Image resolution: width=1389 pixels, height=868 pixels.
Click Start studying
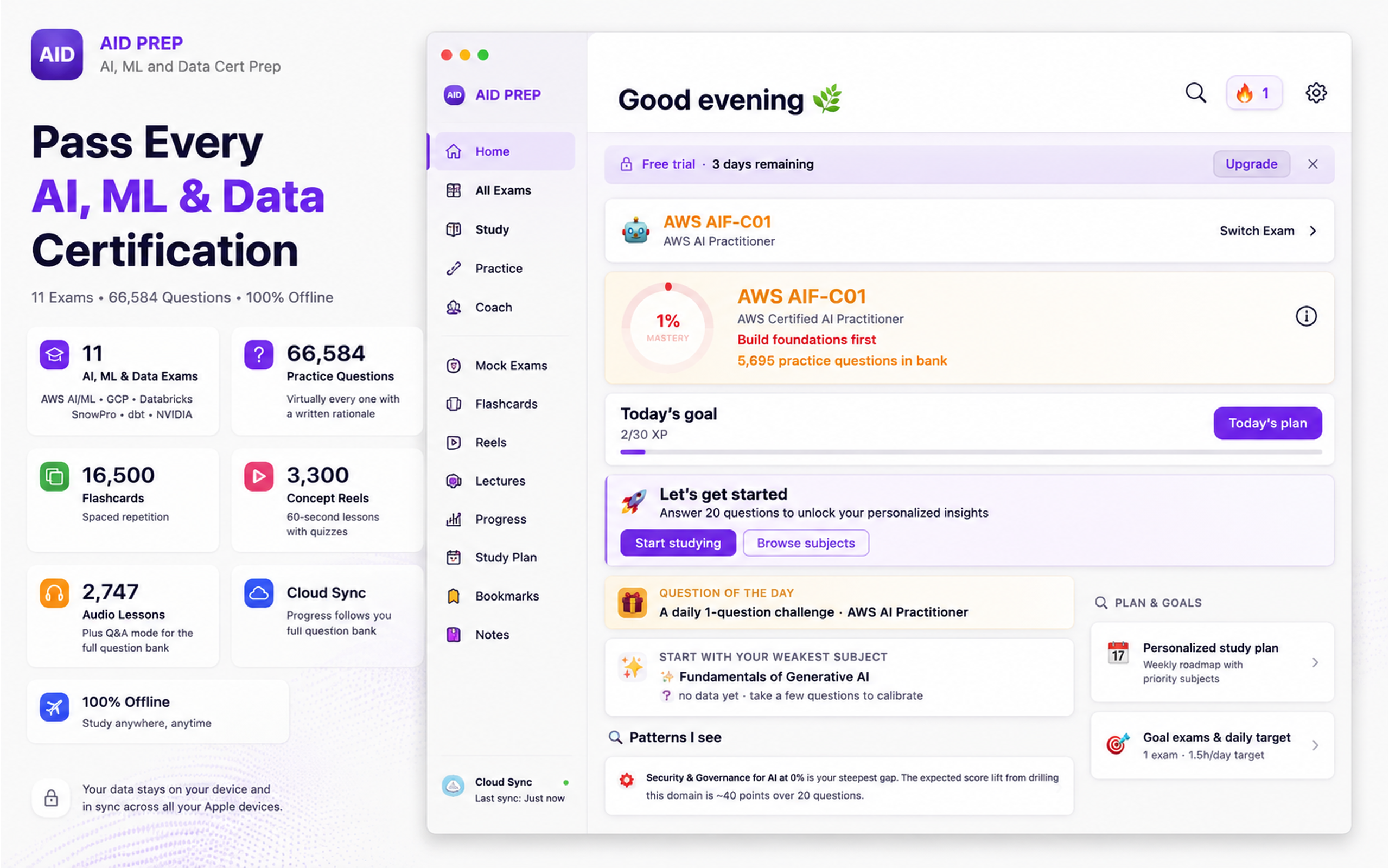(678, 543)
